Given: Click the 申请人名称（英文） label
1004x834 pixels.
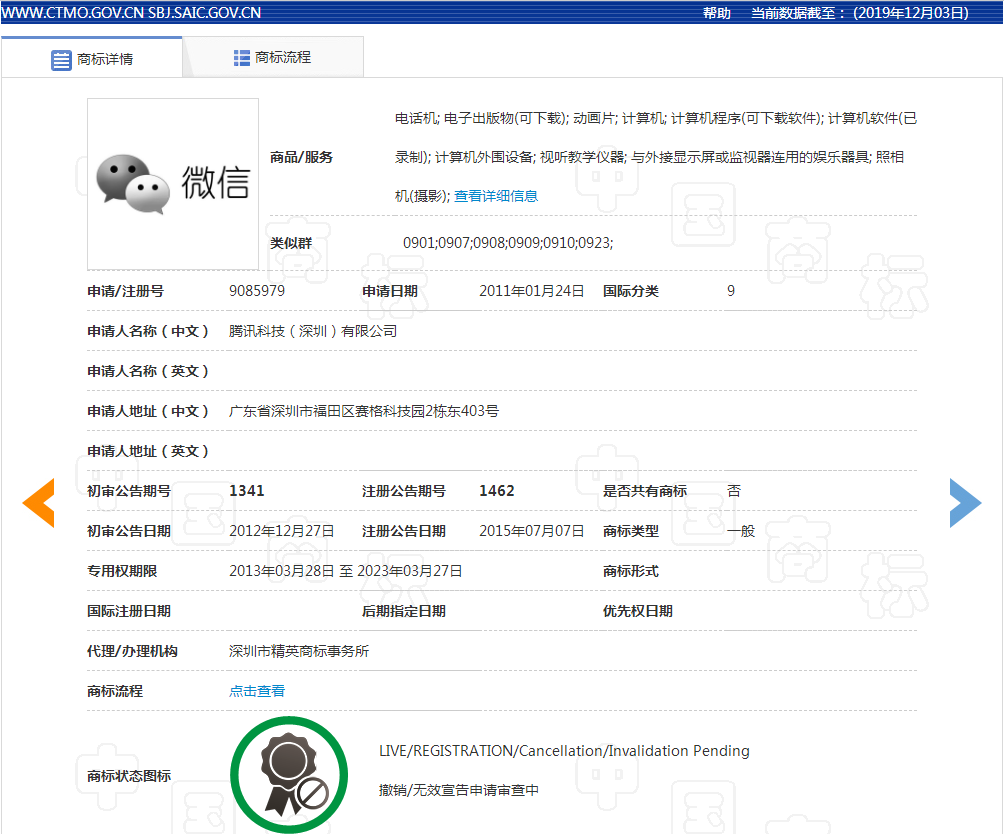Looking at the screenshot, I should [x=148, y=371].
